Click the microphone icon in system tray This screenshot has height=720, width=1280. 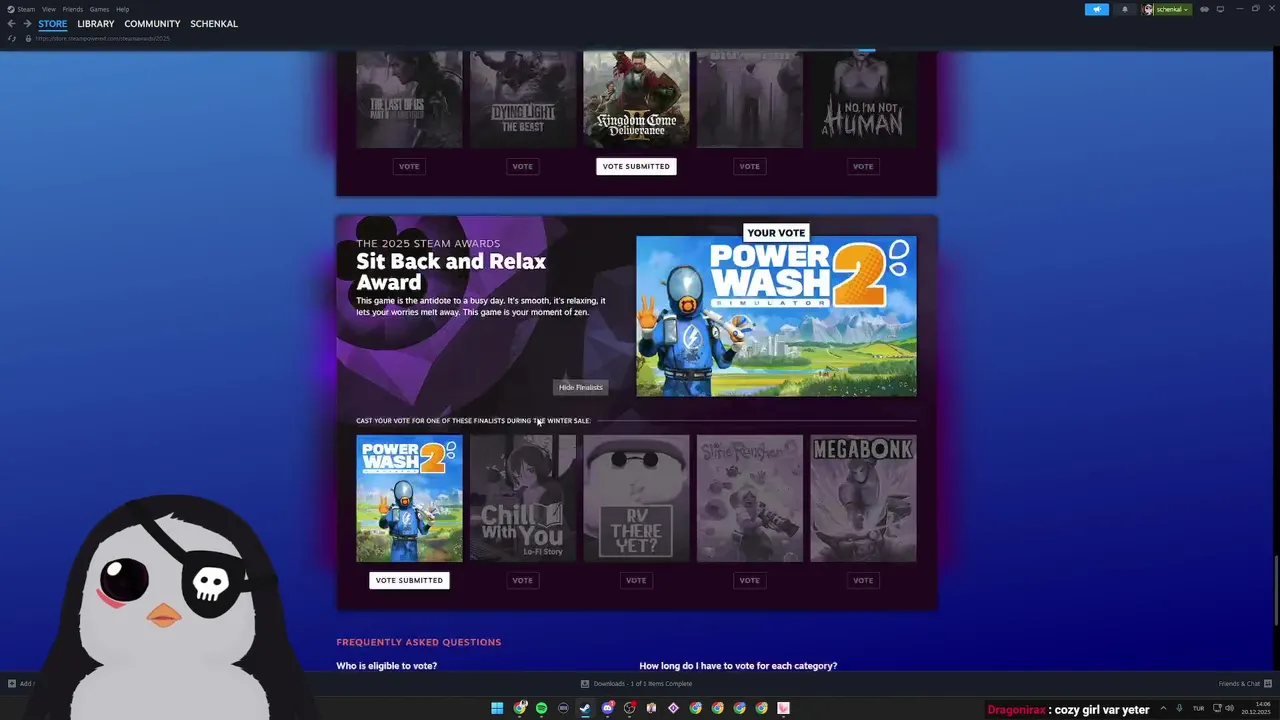(1180, 708)
